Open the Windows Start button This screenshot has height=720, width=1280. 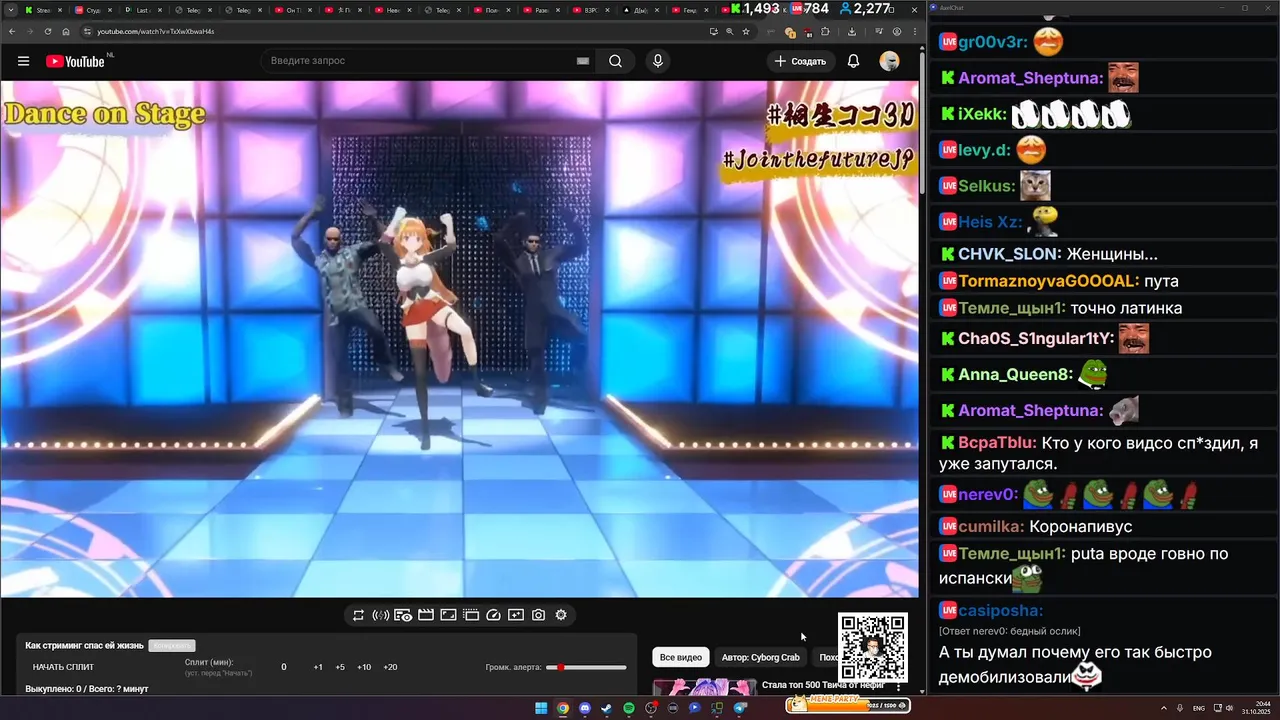click(541, 708)
